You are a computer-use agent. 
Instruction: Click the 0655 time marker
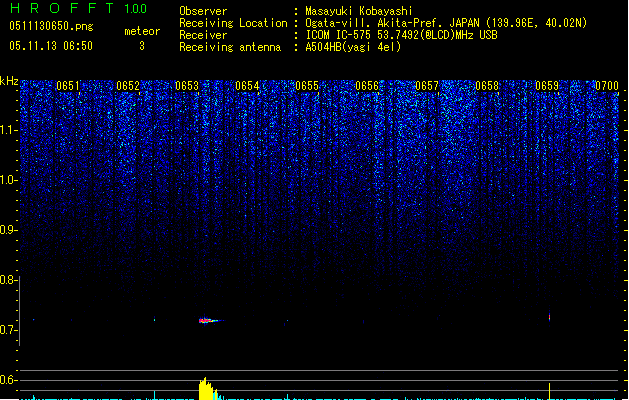[x=307, y=86]
